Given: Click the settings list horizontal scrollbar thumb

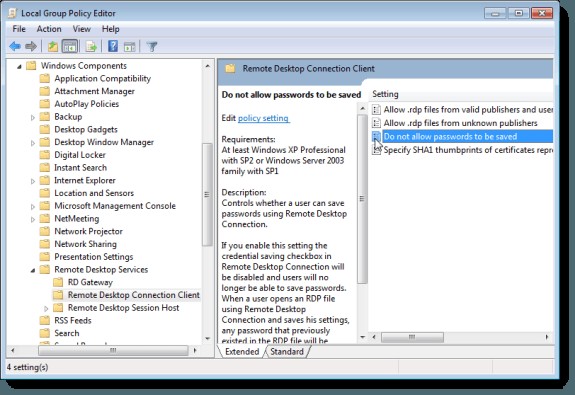Looking at the screenshot, I should click(412, 337).
